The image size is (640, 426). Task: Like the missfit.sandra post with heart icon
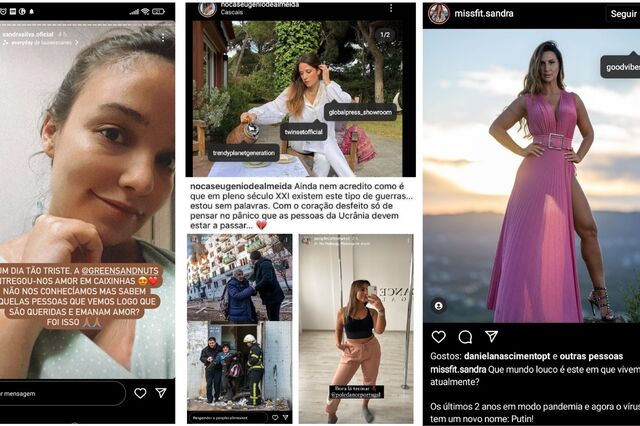[438, 337]
